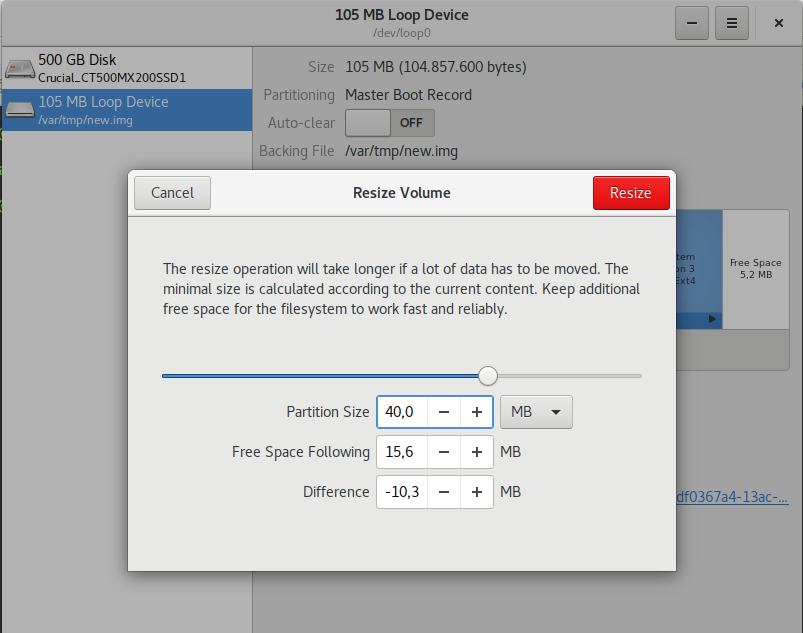Minimize the Disks window

[x=692, y=22]
